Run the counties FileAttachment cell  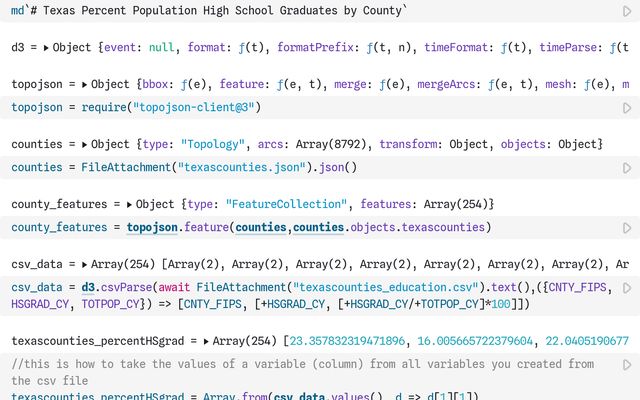pos(627,167)
